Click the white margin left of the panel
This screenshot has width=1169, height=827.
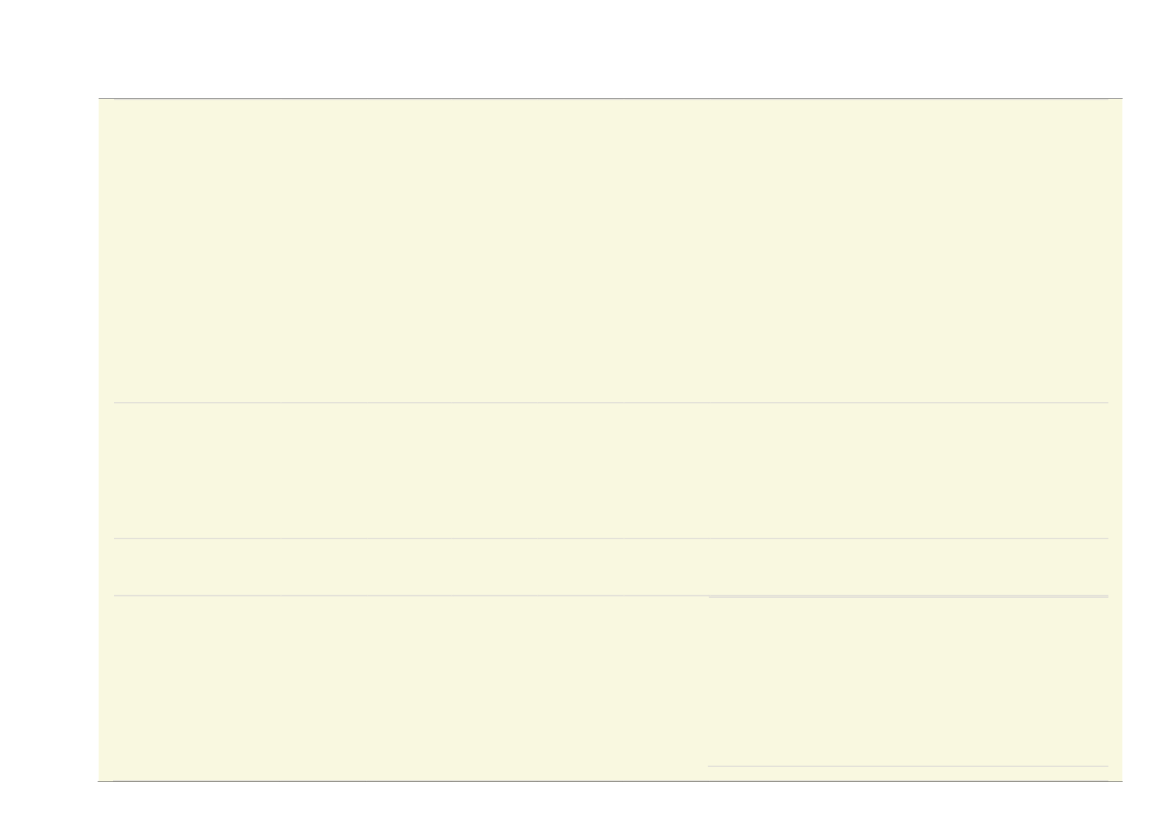(48, 440)
